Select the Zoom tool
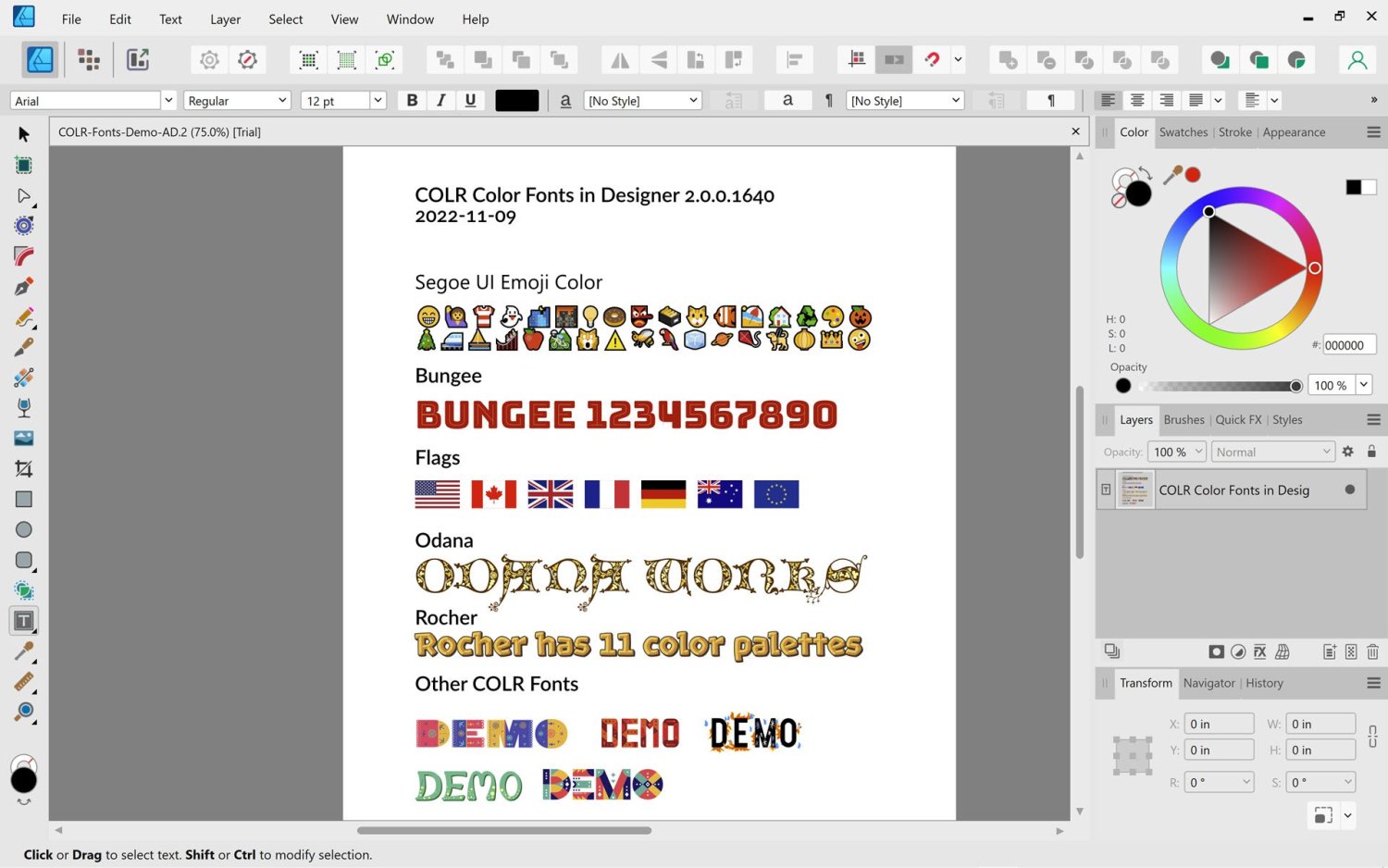The image size is (1388, 868). coord(23,711)
